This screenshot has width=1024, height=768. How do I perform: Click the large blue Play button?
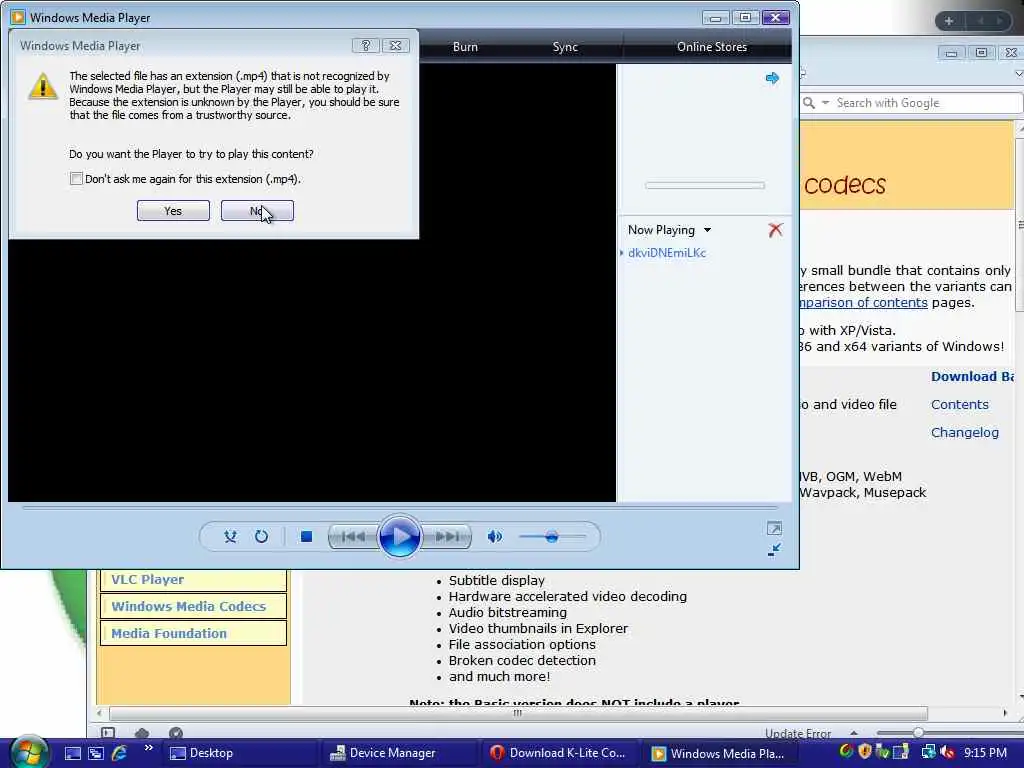(x=399, y=537)
